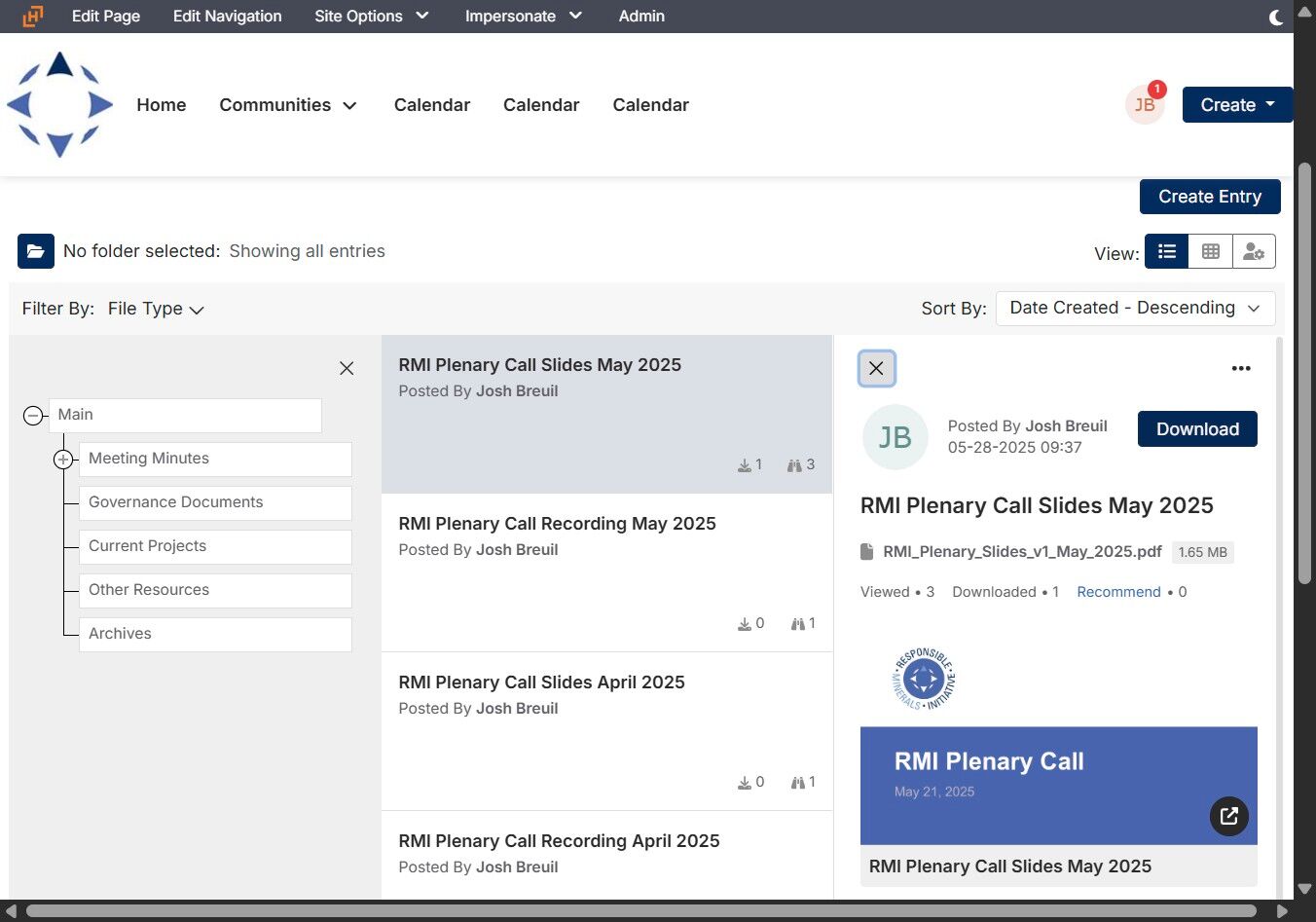The width and height of the screenshot is (1316, 922).
Task: Click the horizontal page scrollbar
Action: 643,911
